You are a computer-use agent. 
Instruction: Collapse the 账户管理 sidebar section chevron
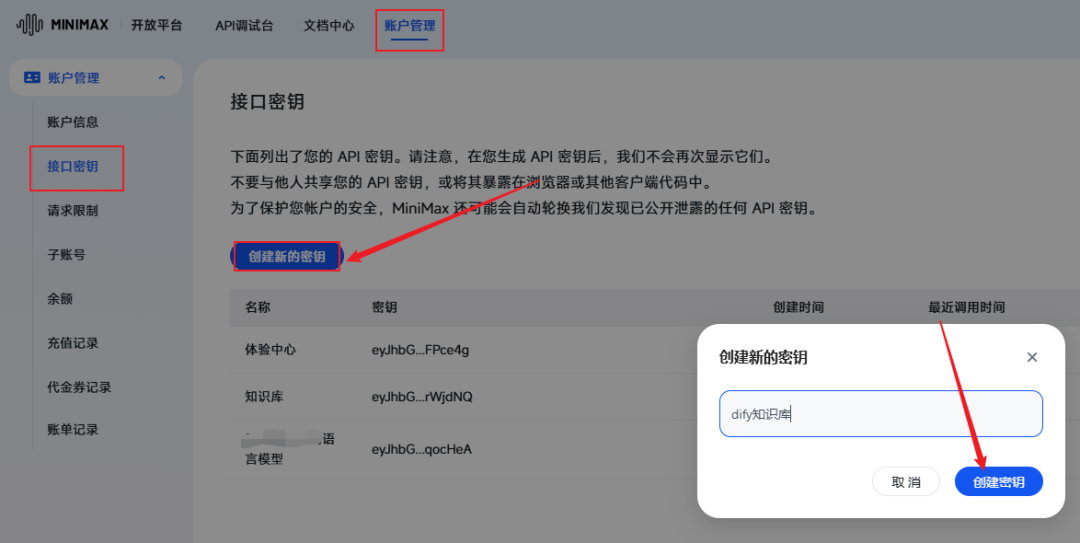pyautogui.click(x=161, y=77)
